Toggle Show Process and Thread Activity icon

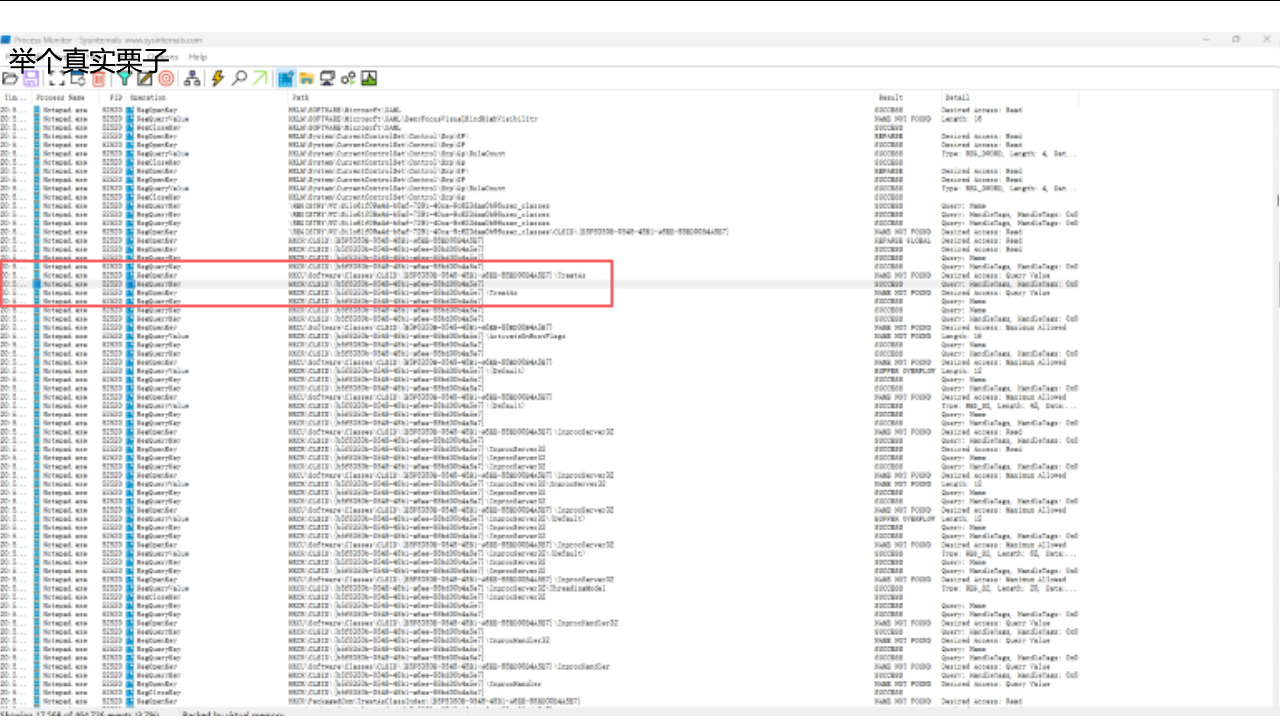pos(348,78)
